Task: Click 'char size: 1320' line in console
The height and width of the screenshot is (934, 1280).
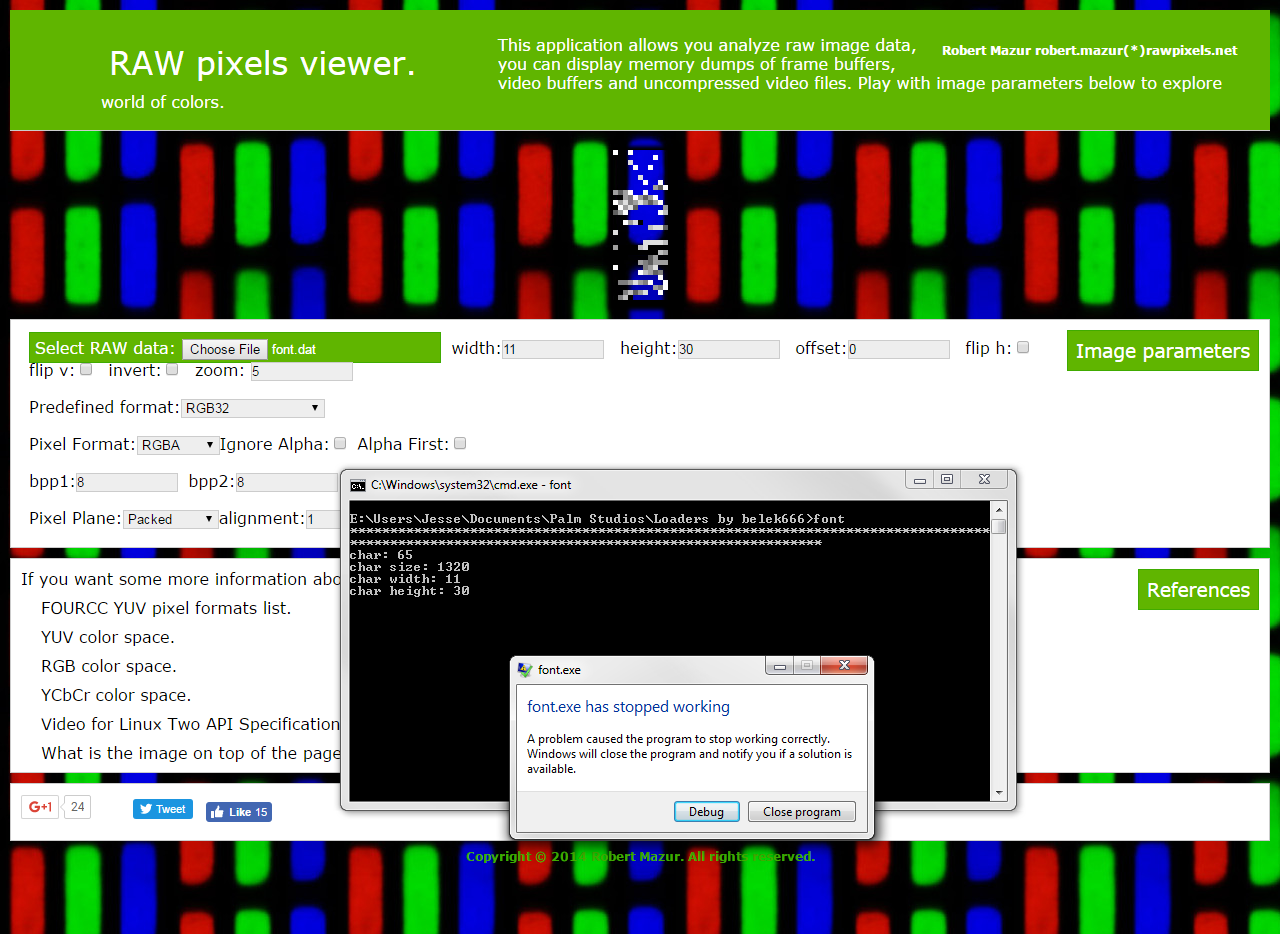Action: tap(409, 567)
